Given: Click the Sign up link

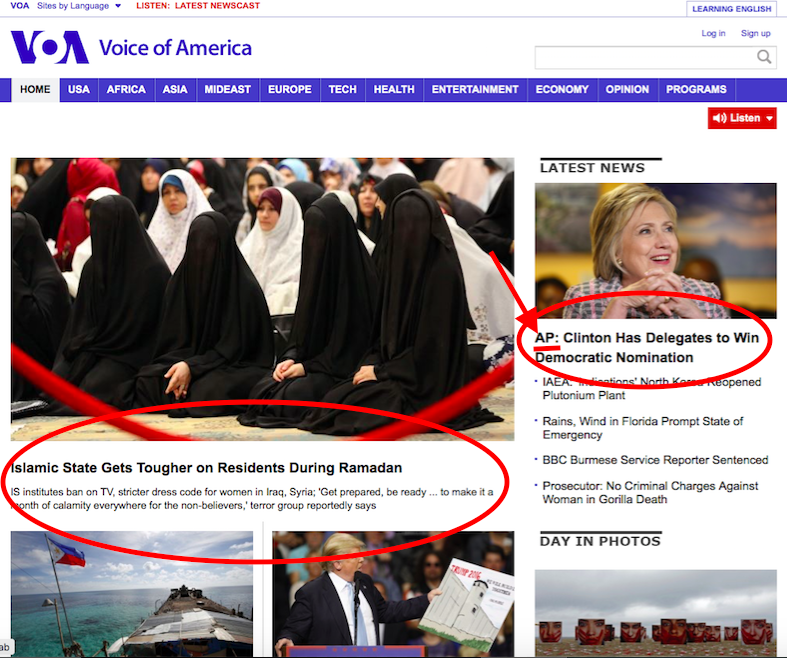Looking at the screenshot, I should pyautogui.click(x=755, y=33).
